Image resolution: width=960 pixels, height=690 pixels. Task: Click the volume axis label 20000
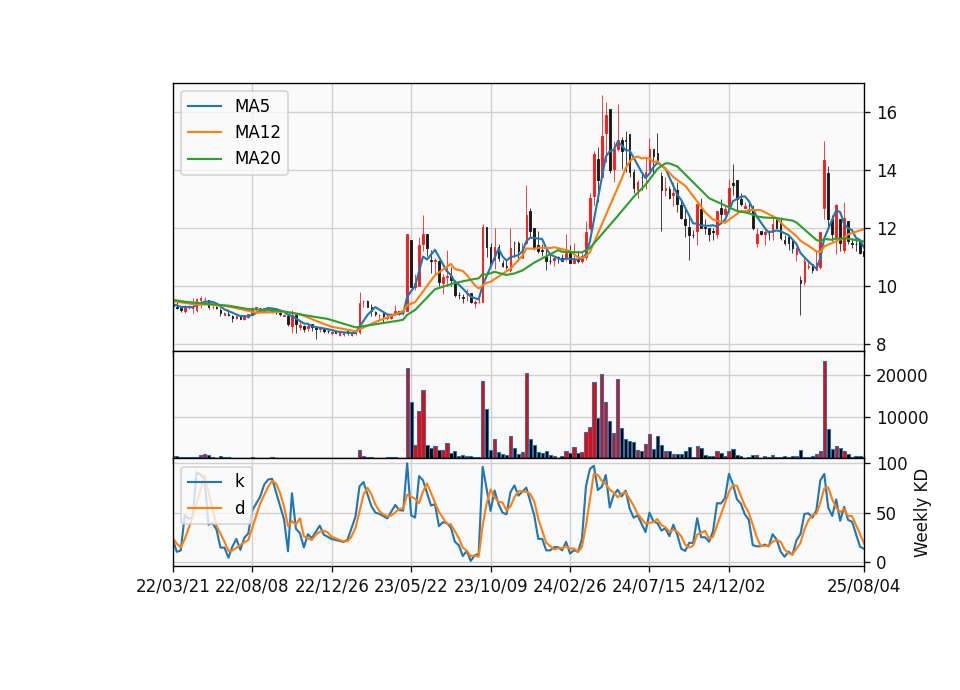point(902,376)
